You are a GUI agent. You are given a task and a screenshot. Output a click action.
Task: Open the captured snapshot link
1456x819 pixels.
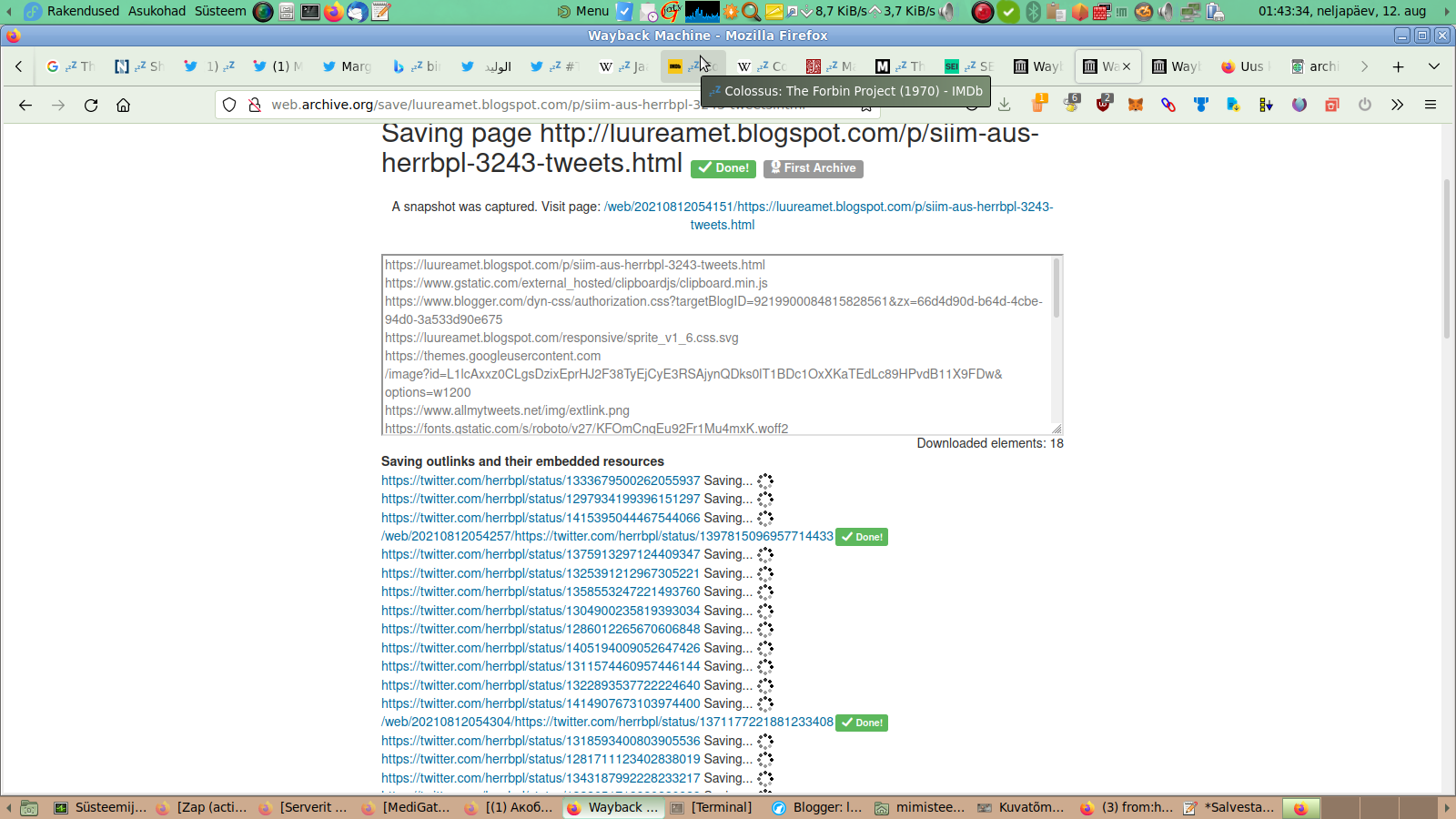(828, 216)
